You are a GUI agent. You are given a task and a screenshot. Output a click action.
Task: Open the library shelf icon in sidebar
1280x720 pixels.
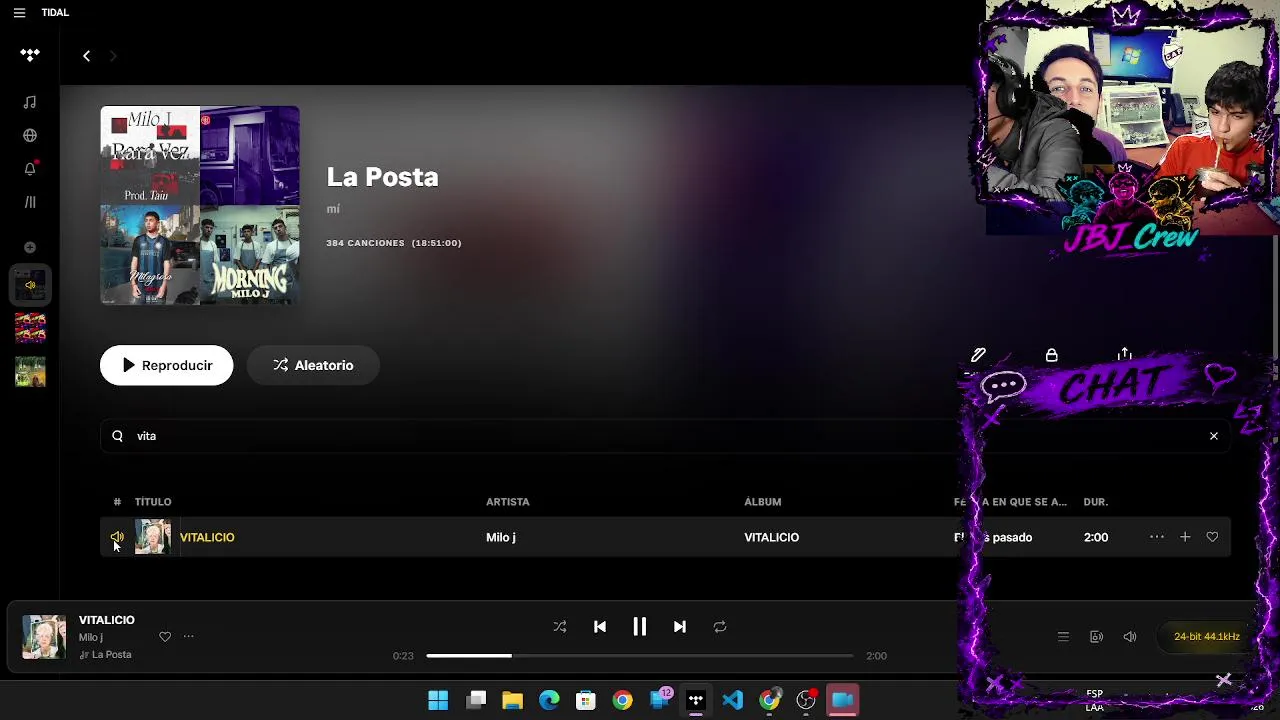pyautogui.click(x=30, y=202)
